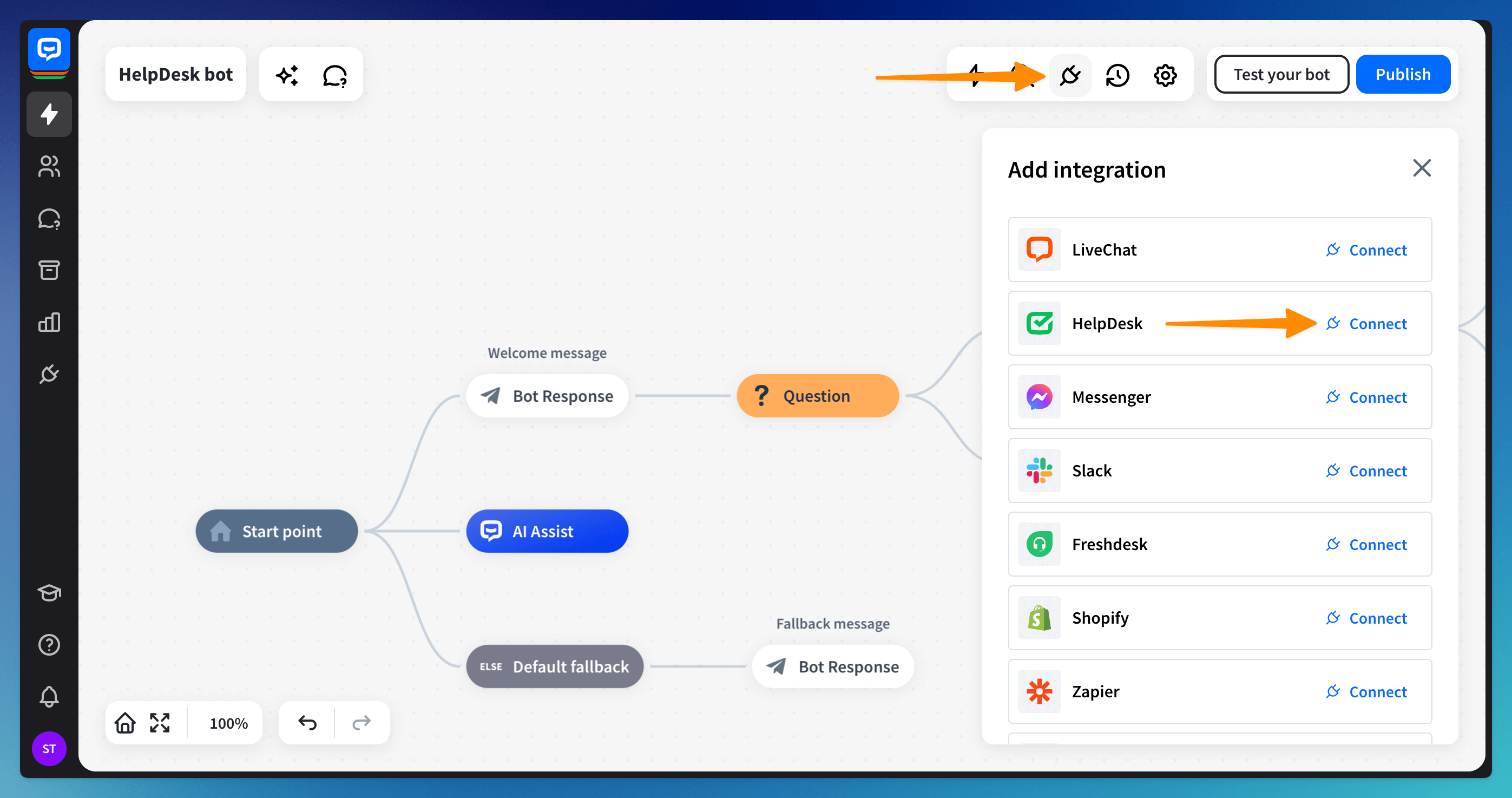Image resolution: width=1512 pixels, height=798 pixels.
Task: Open the Users section in sidebar
Action: pos(49,166)
